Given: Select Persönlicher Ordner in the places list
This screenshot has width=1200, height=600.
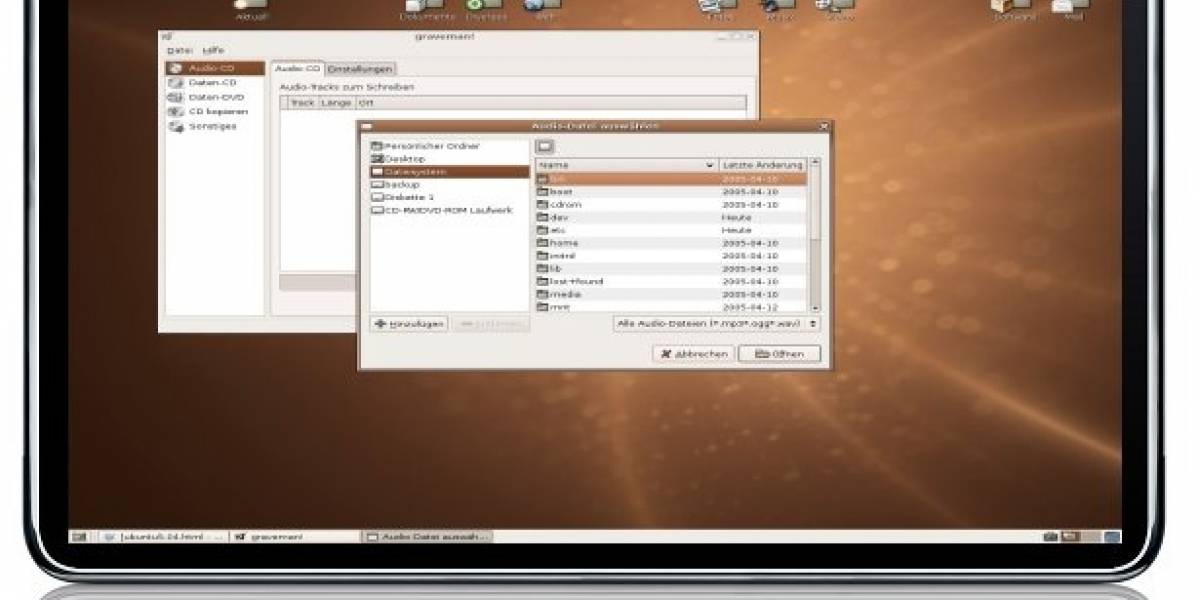Looking at the screenshot, I should 449,146.
